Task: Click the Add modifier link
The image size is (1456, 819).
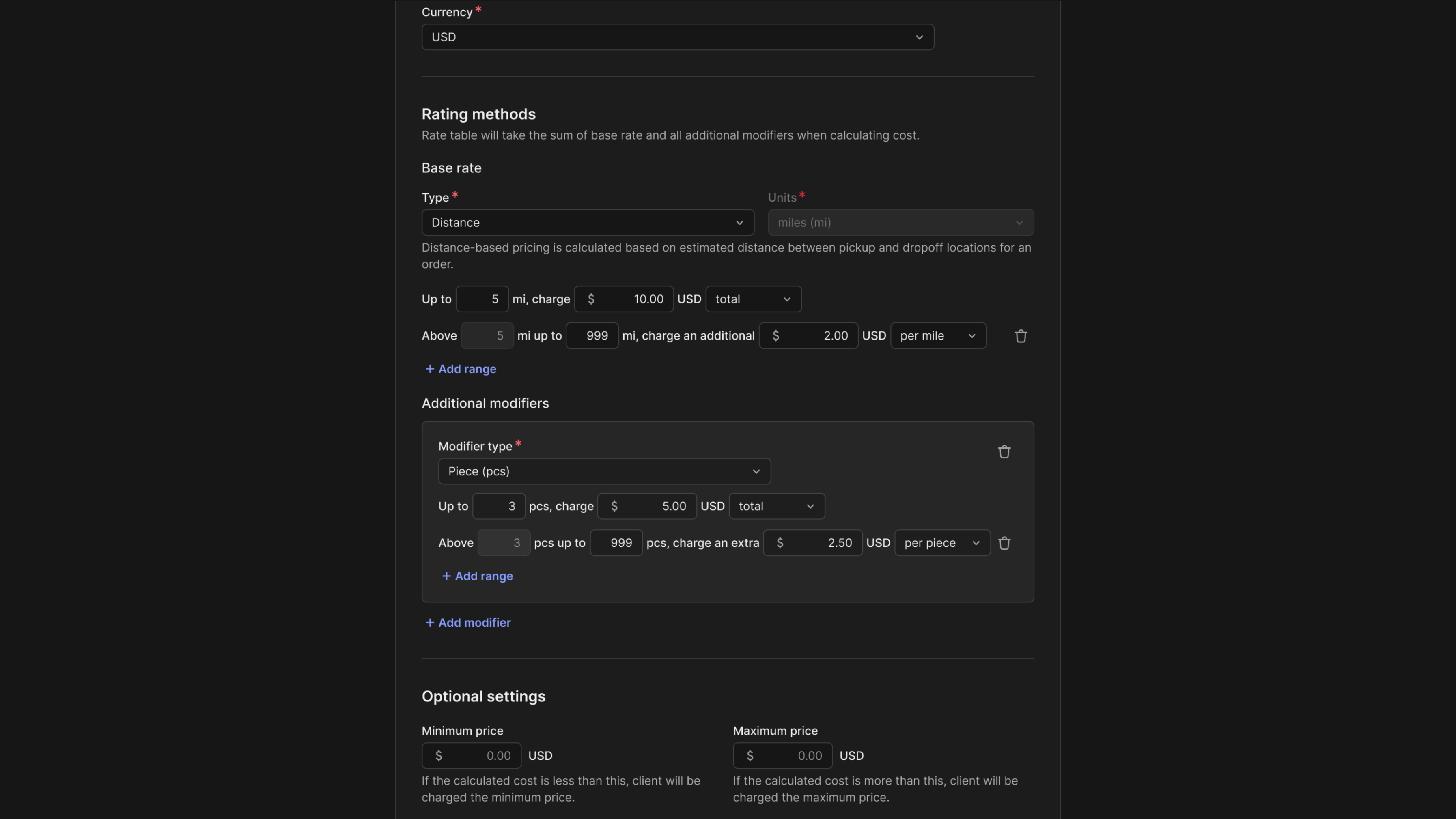Action: [467, 622]
